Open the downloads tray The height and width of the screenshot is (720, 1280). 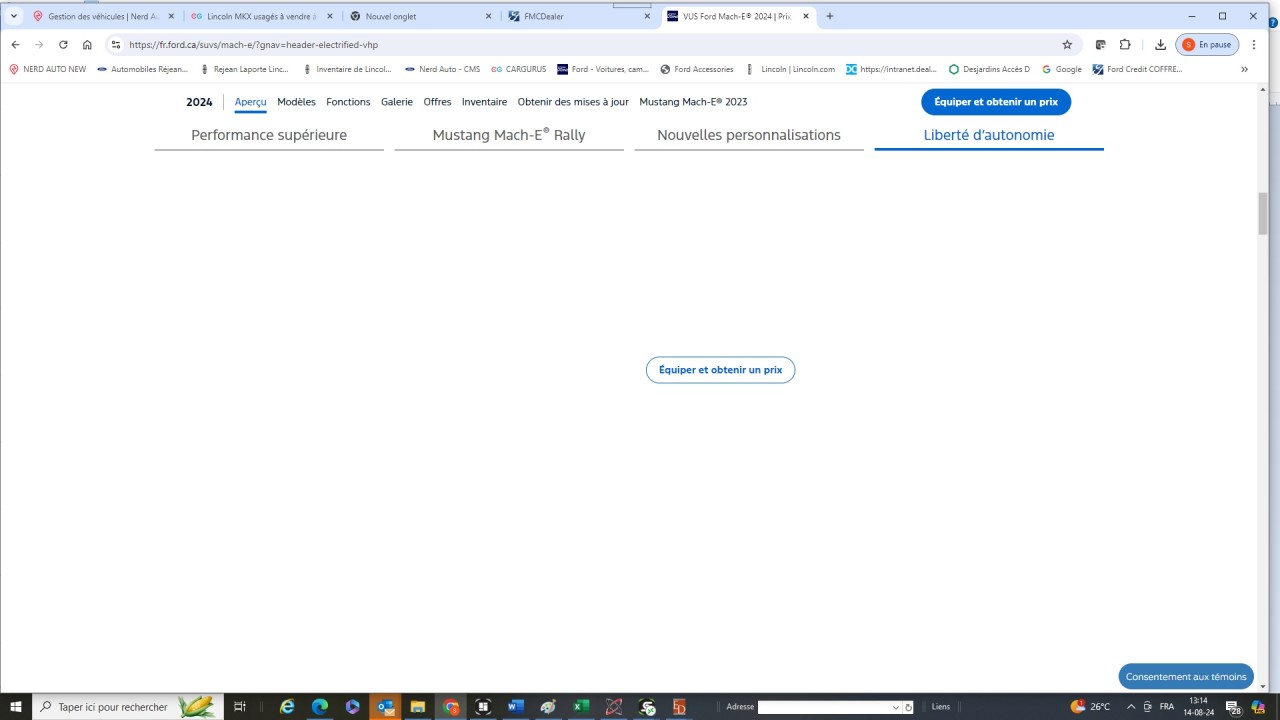coord(1160,45)
